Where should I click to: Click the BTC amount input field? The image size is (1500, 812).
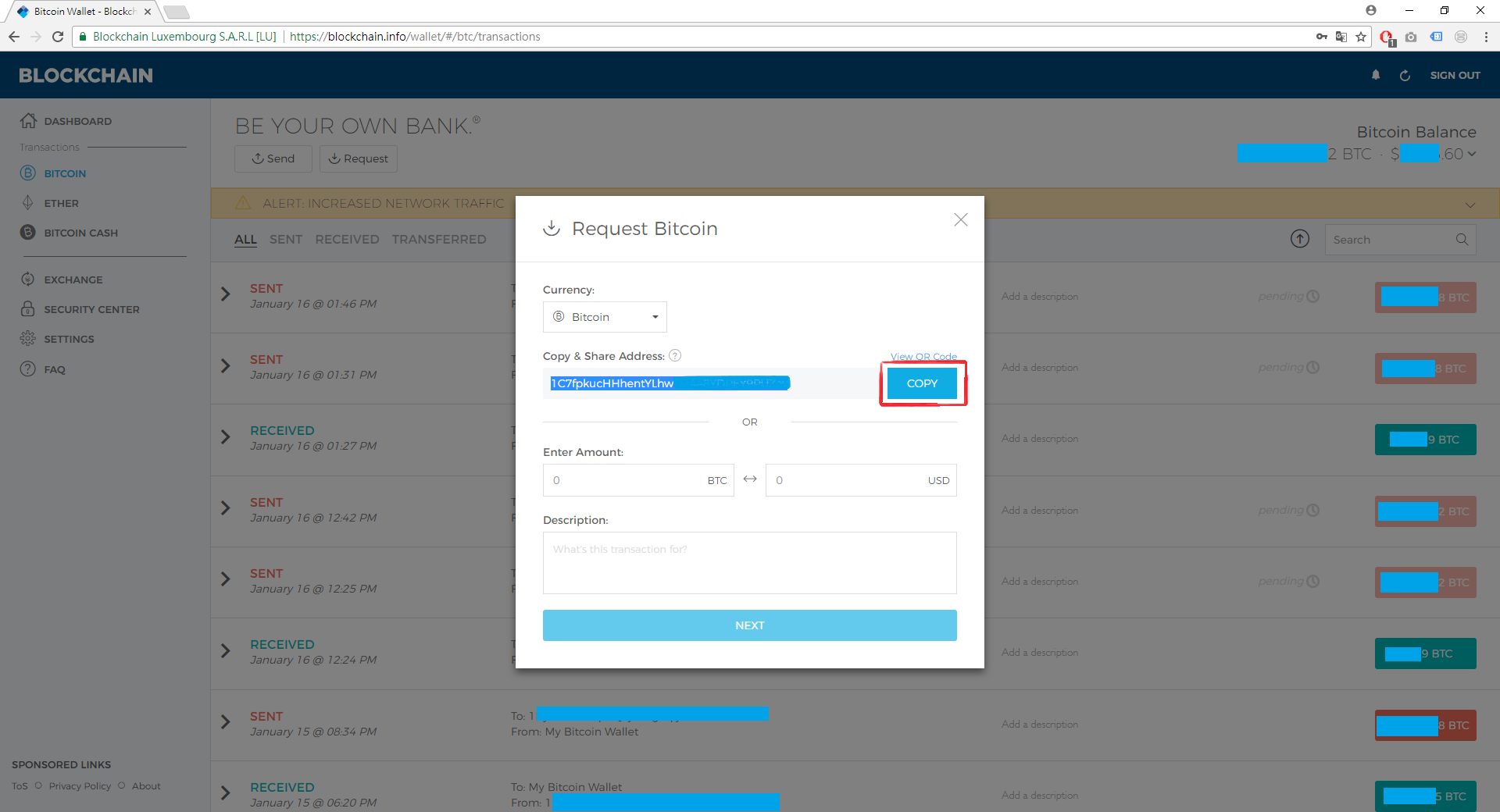[x=625, y=480]
